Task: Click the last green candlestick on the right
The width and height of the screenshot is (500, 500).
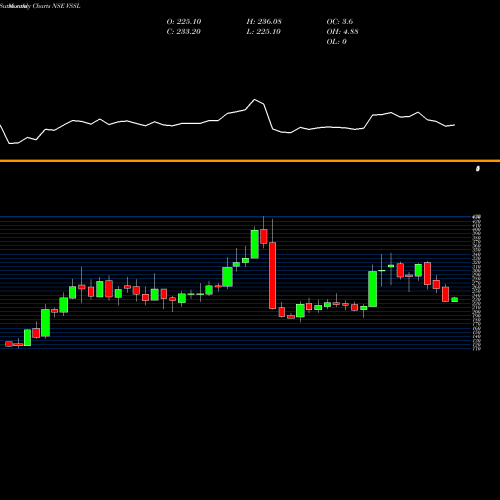Action: click(x=455, y=300)
